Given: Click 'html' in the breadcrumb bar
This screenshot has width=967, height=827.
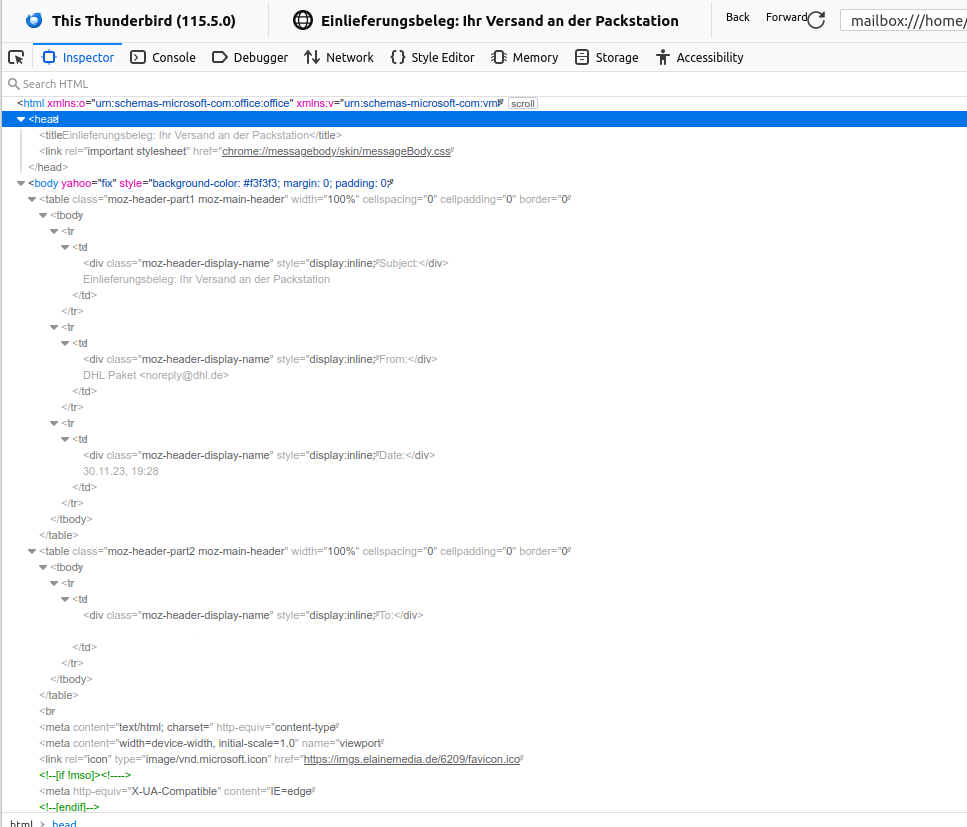Looking at the screenshot, I should tap(22, 823).
